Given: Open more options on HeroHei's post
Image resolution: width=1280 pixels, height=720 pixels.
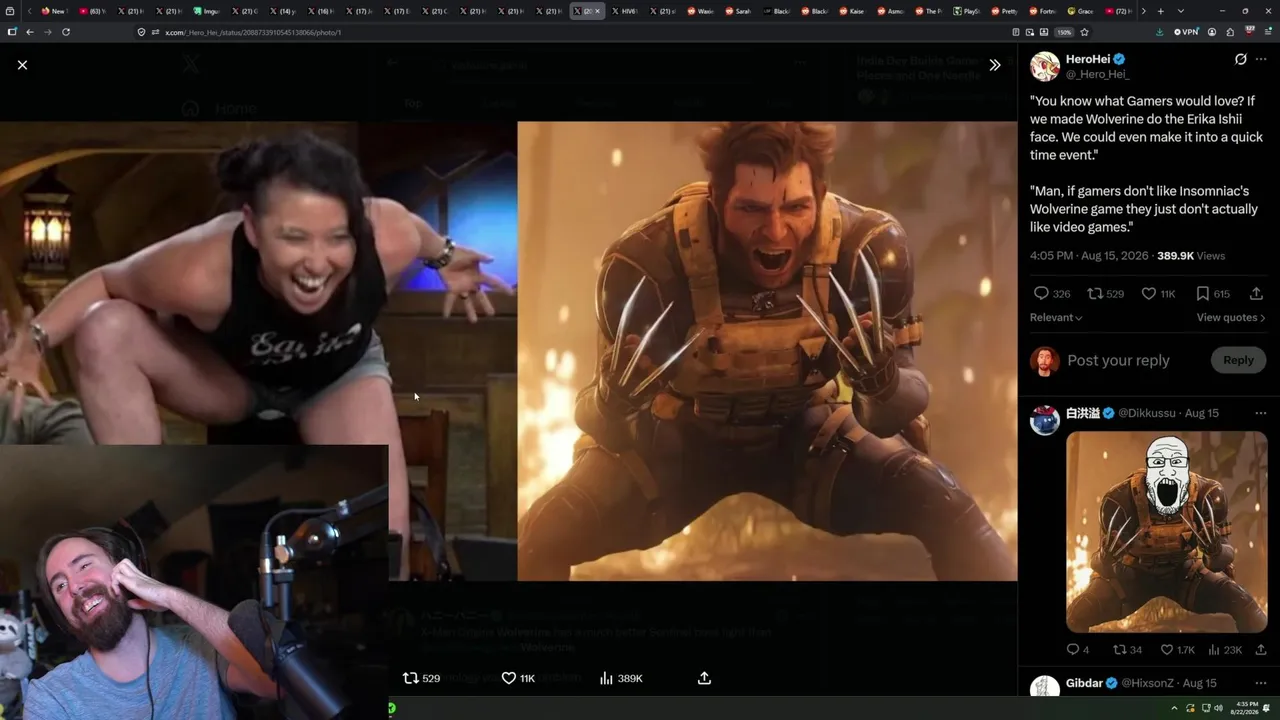Looking at the screenshot, I should [x=1261, y=59].
